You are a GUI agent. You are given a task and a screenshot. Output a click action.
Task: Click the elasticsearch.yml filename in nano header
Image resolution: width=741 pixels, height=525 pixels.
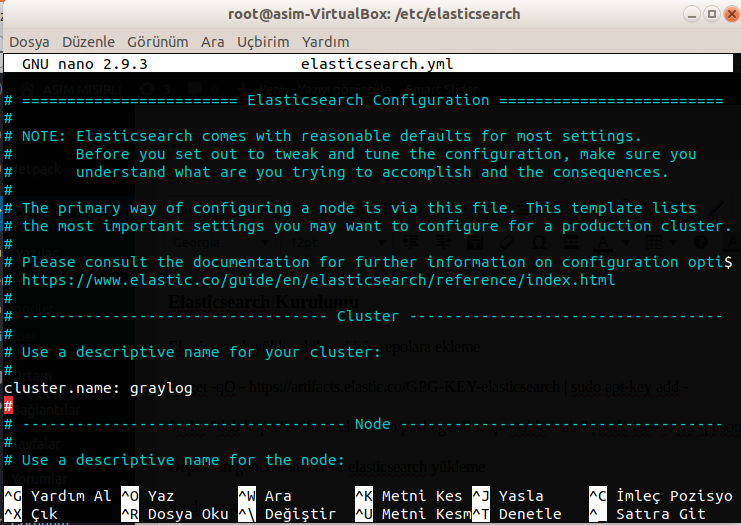click(377, 64)
